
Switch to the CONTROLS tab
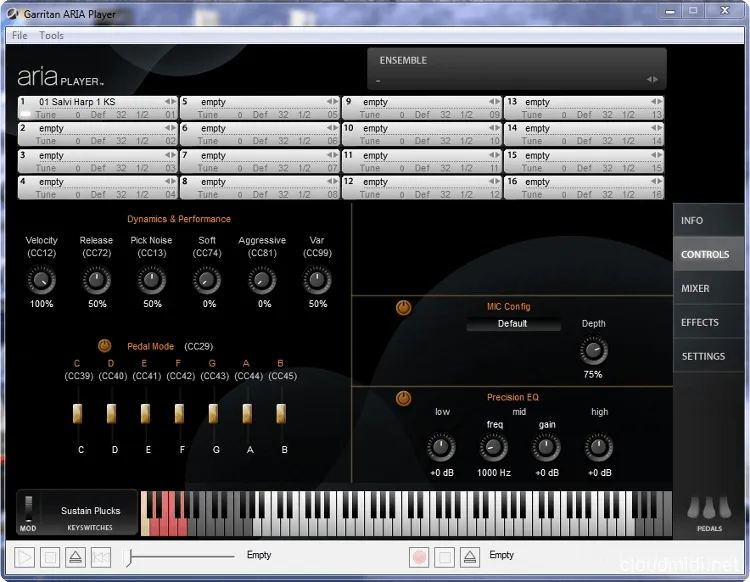tap(708, 254)
